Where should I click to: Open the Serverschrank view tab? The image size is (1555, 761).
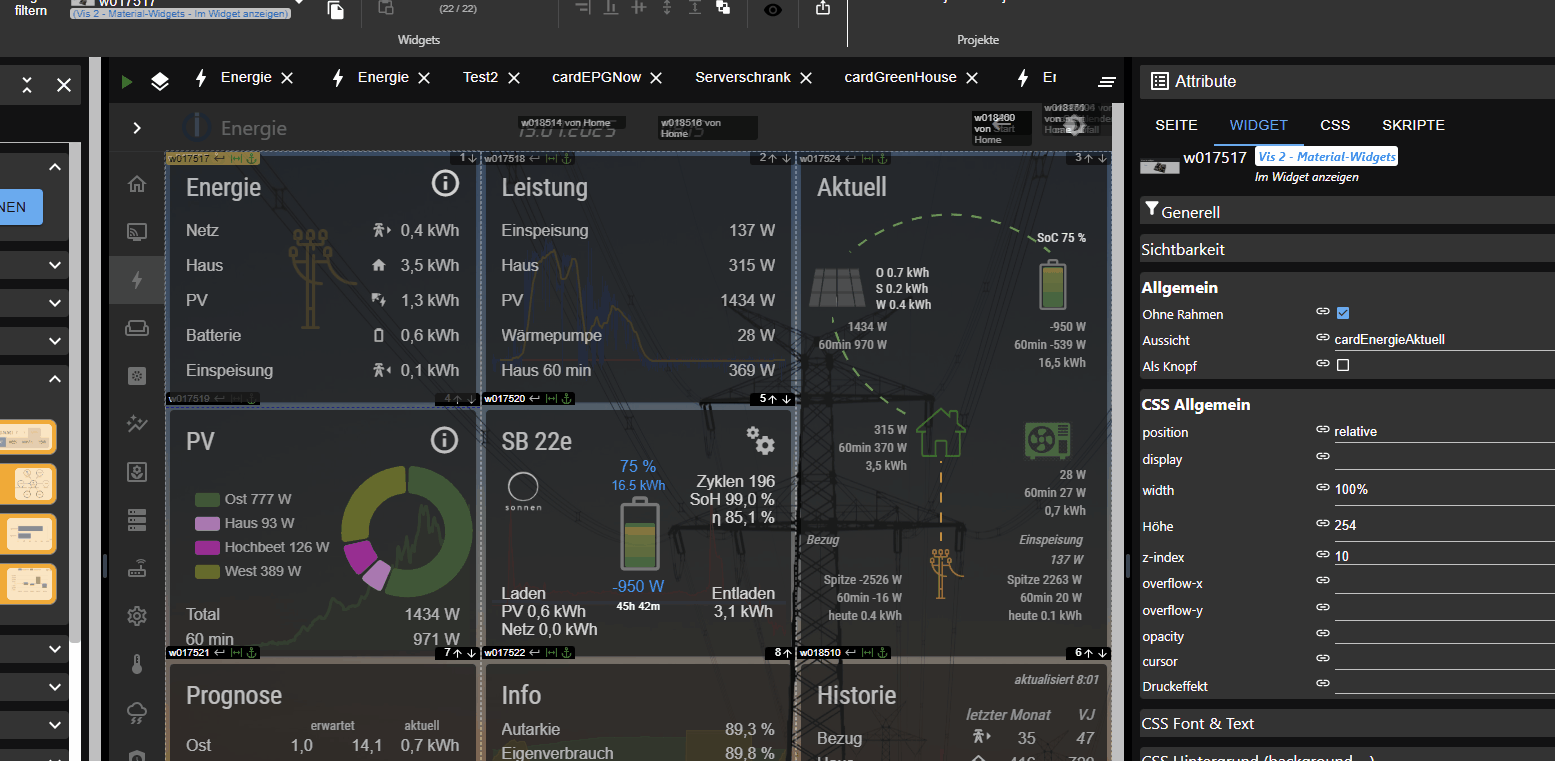tap(743, 77)
